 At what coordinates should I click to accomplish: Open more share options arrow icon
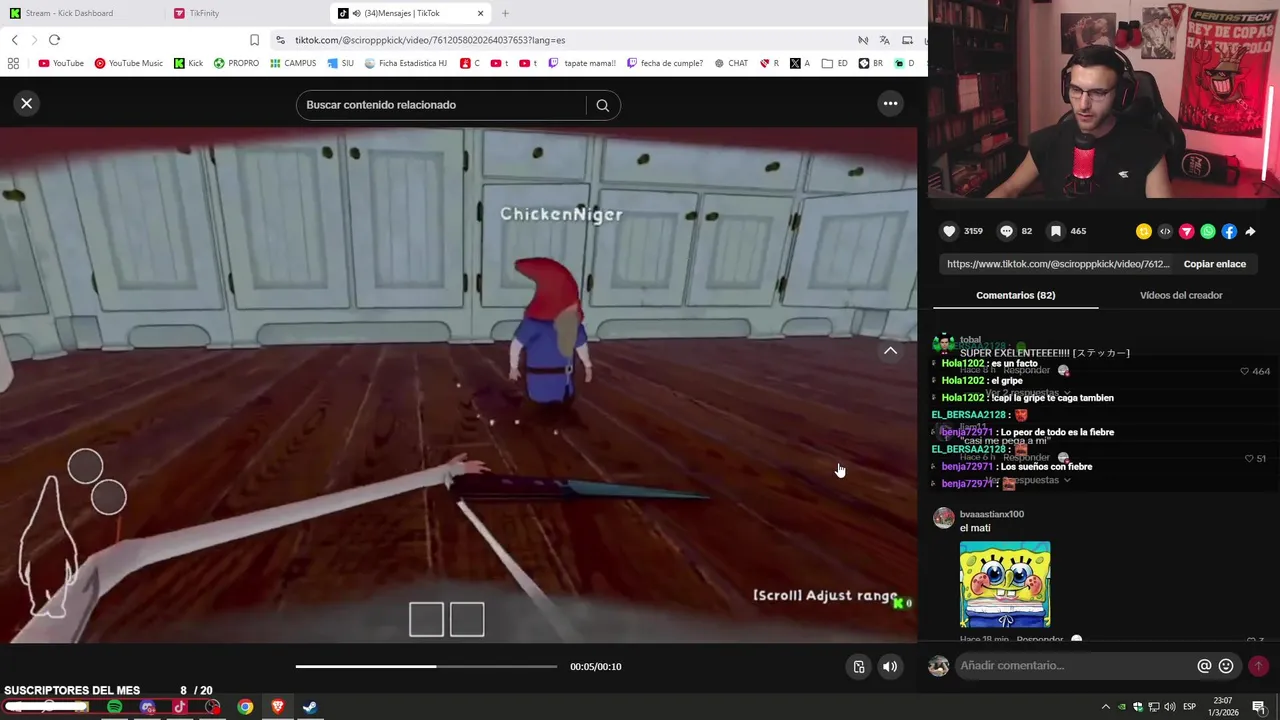pos(1250,231)
